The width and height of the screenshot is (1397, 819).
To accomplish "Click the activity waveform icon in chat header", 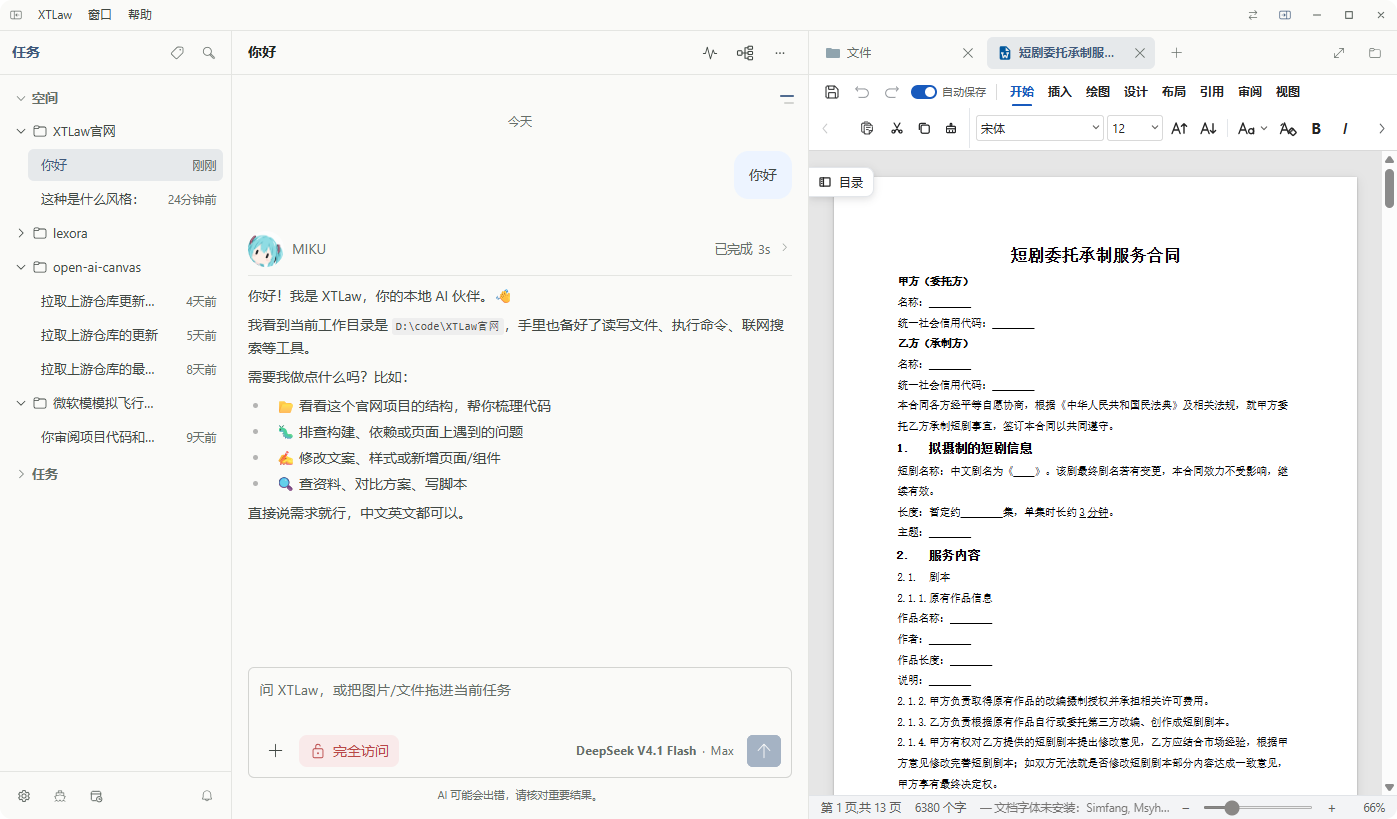I will coord(710,52).
